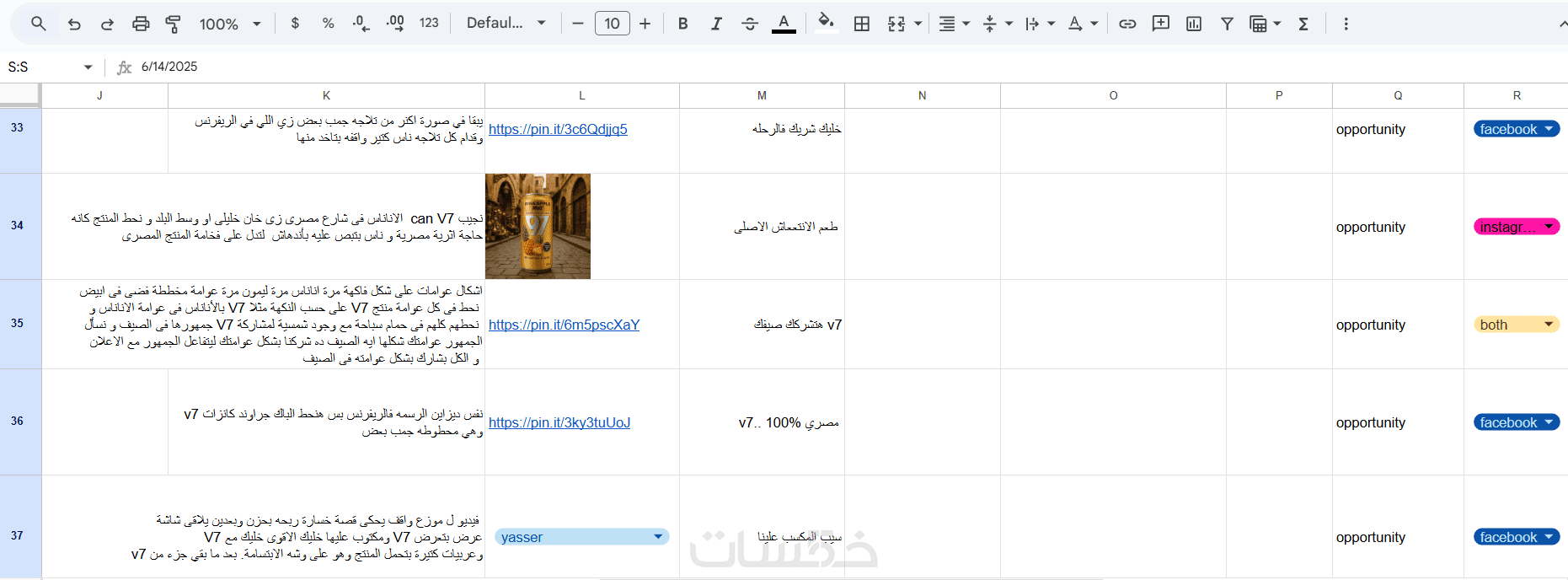Print the spreadsheet
Image resolution: width=1568 pixels, height=580 pixels.
pyautogui.click(x=141, y=24)
